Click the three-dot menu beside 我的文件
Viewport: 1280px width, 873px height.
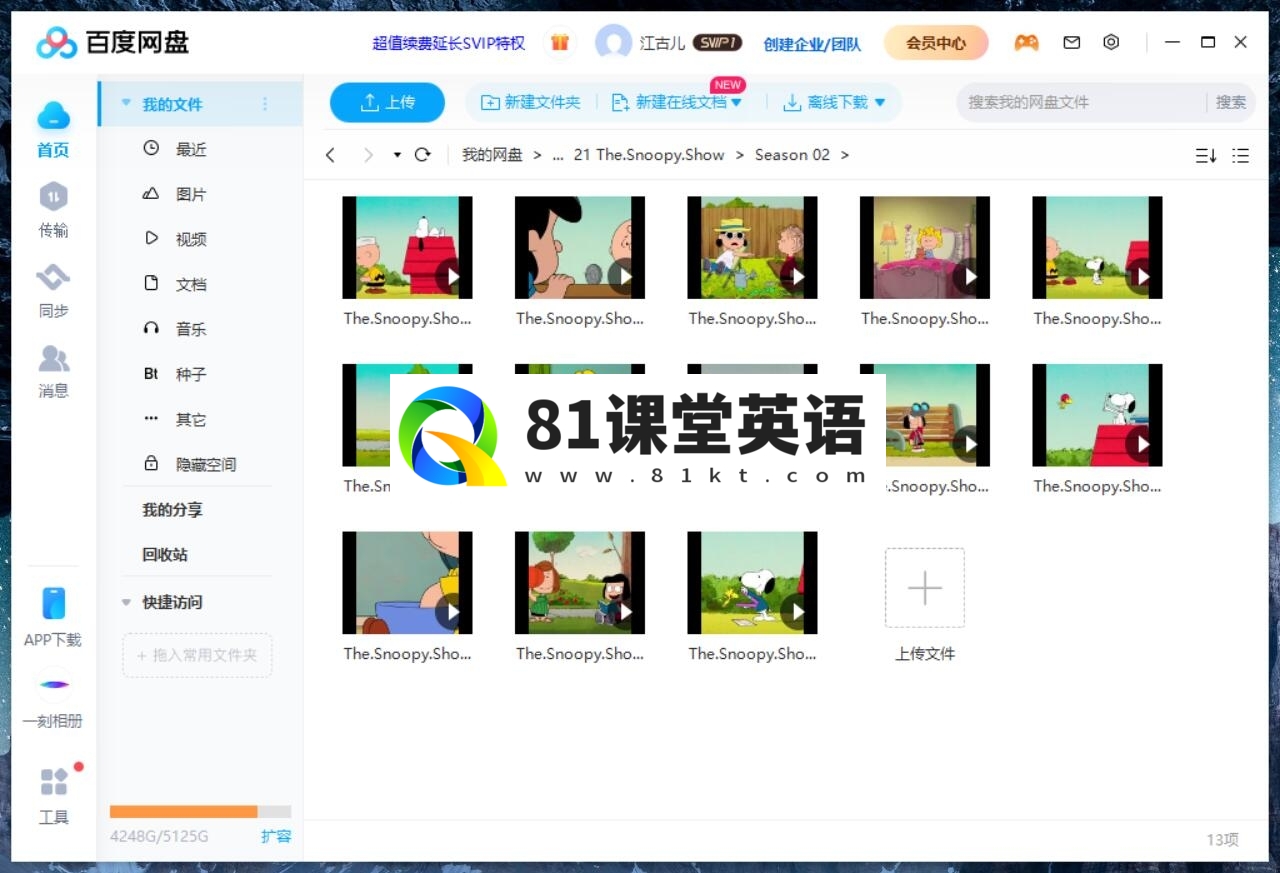pyautogui.click(x=265, y=104)
